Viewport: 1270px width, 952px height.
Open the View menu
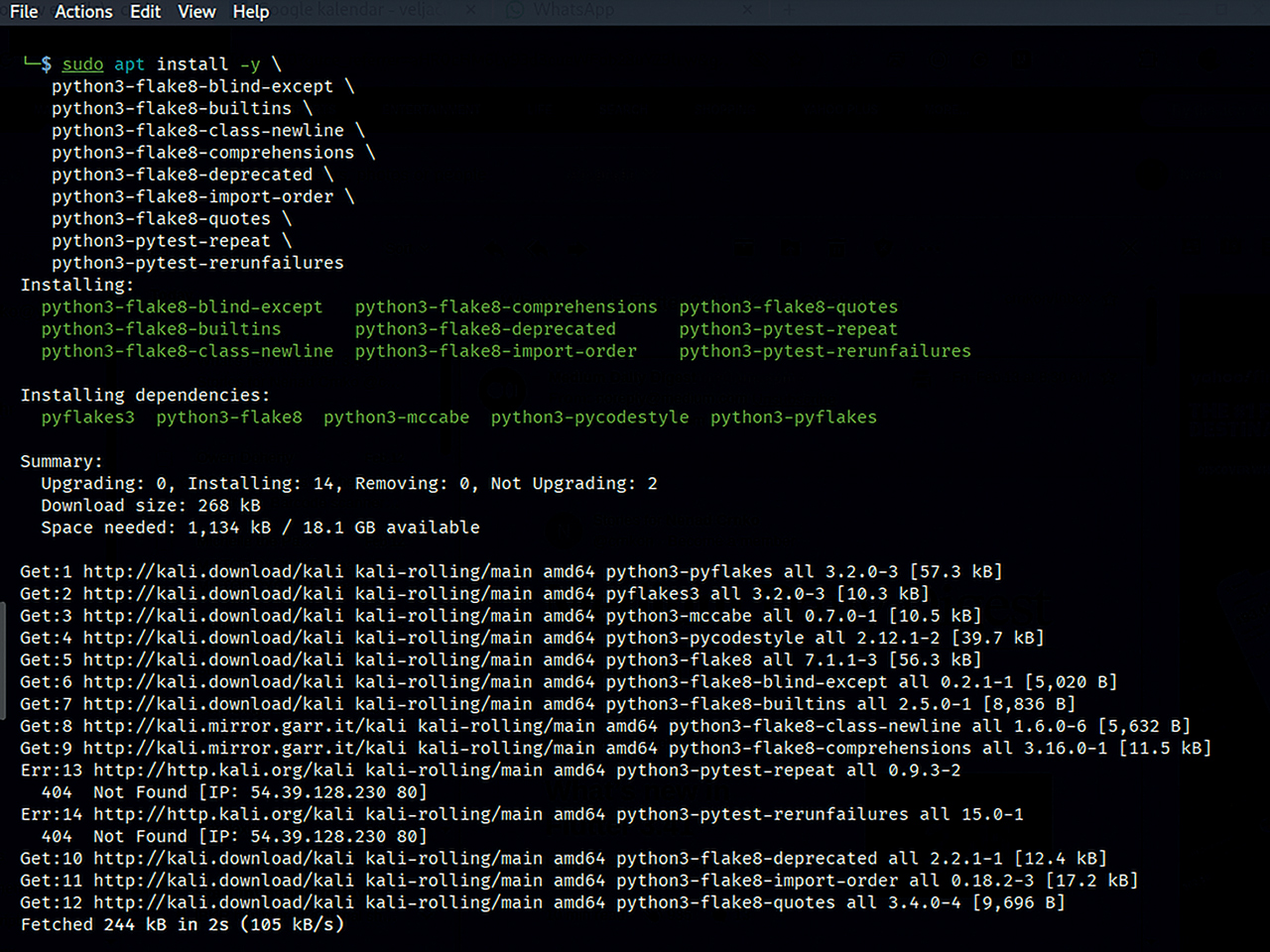point(196,12)
